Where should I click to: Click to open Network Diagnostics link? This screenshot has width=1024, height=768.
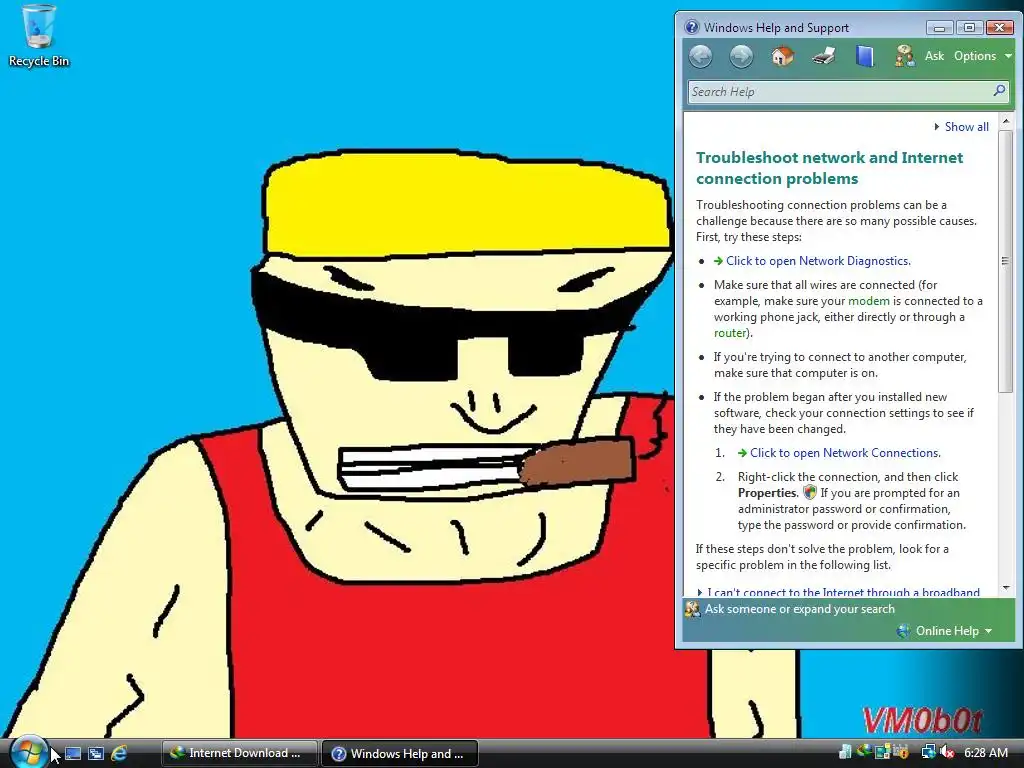[x=818, y=261]
